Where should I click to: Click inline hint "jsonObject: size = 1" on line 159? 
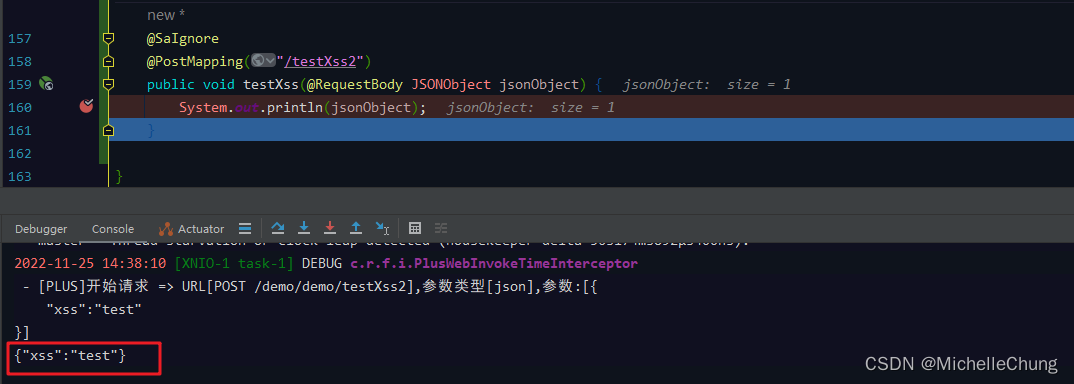[x=707, y=85]
